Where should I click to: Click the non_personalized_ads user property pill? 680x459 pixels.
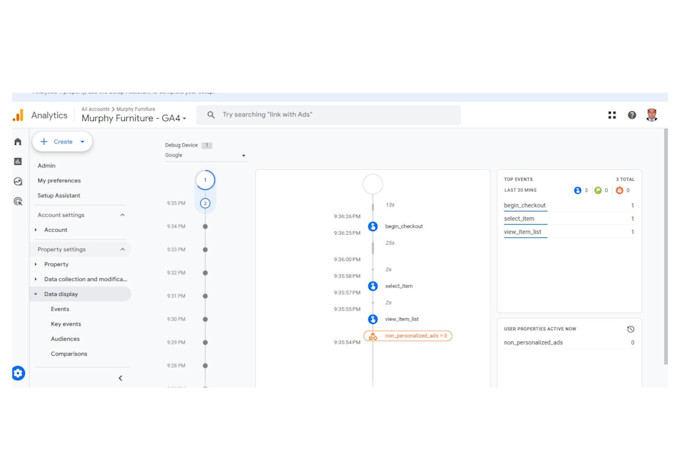pos(408,336)
